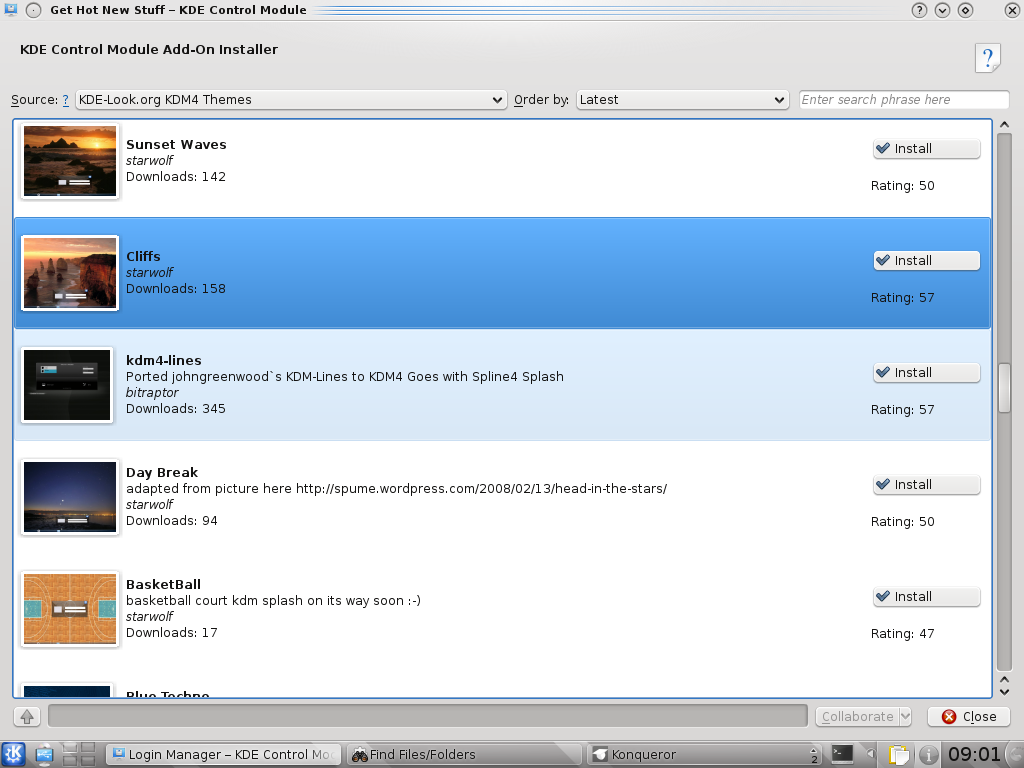Install the kdm4-lines theme

(x=926, y=373)
